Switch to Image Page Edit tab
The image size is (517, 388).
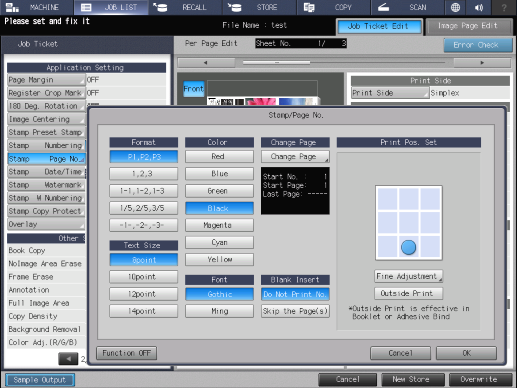(x=469, y=26)
